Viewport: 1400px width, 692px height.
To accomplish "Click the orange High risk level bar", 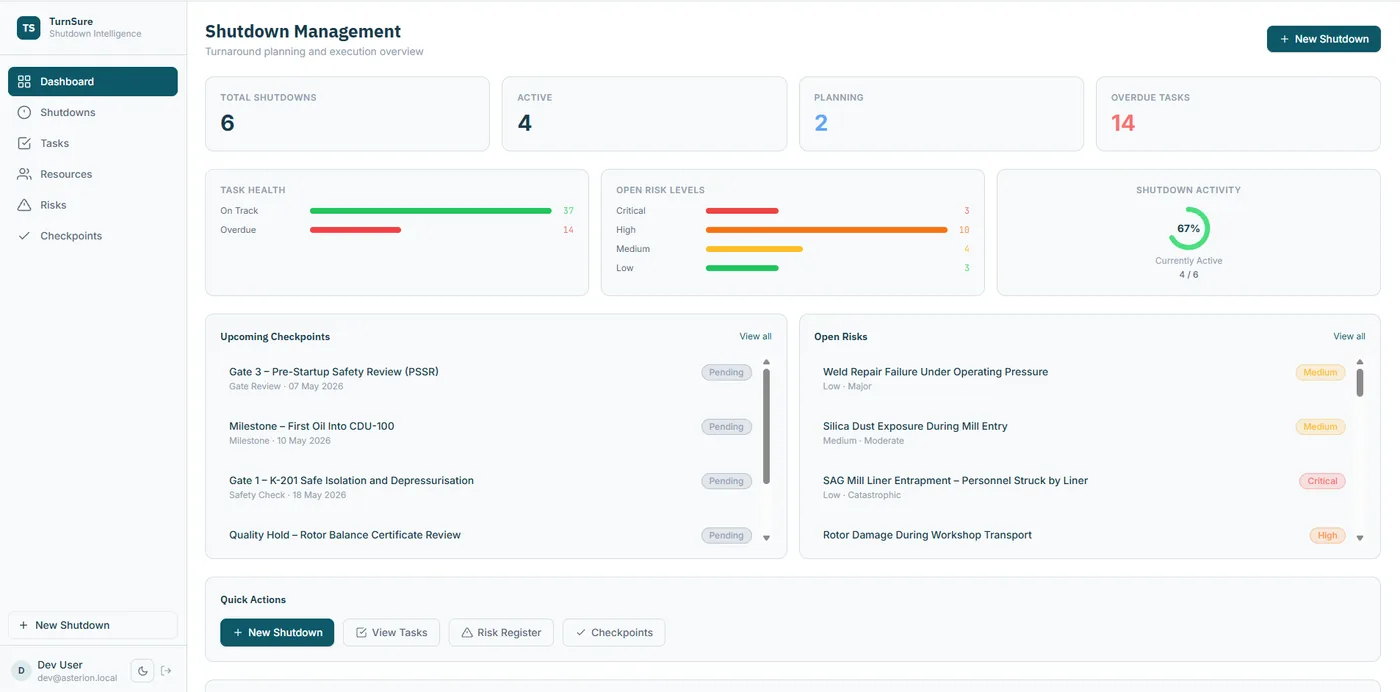I will pos(827,230).
